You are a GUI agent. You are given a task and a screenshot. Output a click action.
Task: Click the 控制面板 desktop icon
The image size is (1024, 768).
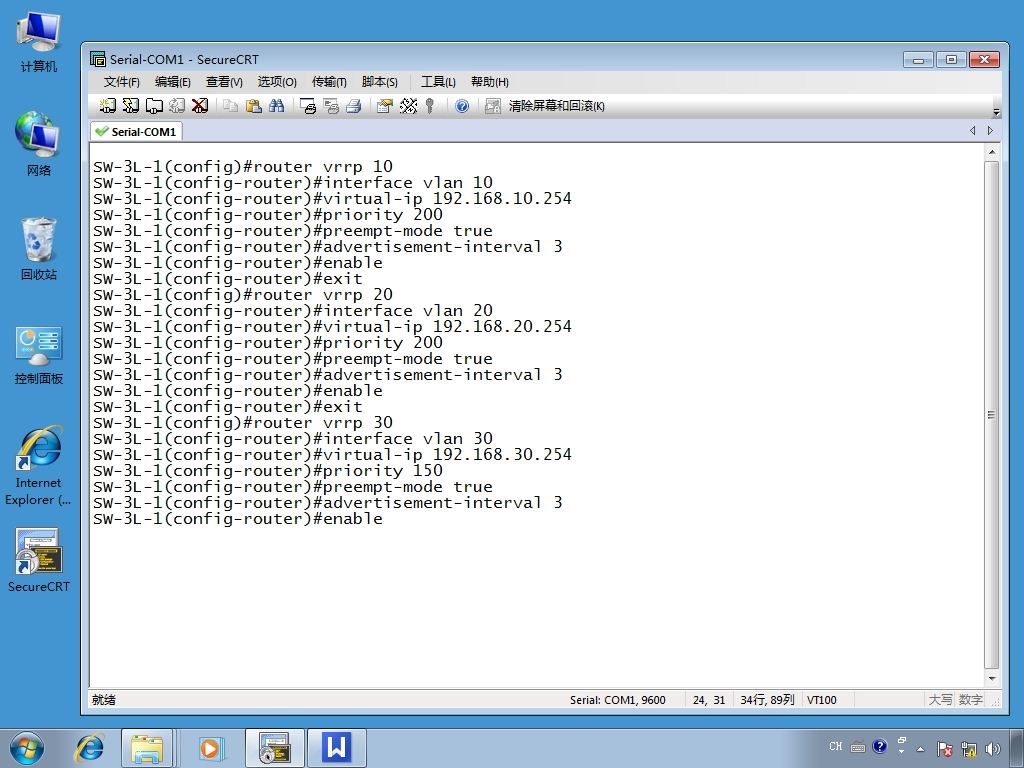[x=39, y=355]
